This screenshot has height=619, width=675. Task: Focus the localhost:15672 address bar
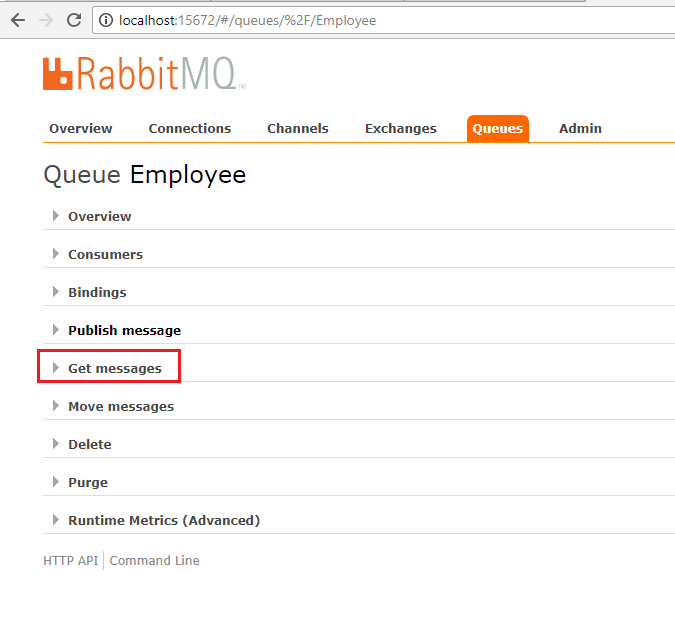[383, 20]
